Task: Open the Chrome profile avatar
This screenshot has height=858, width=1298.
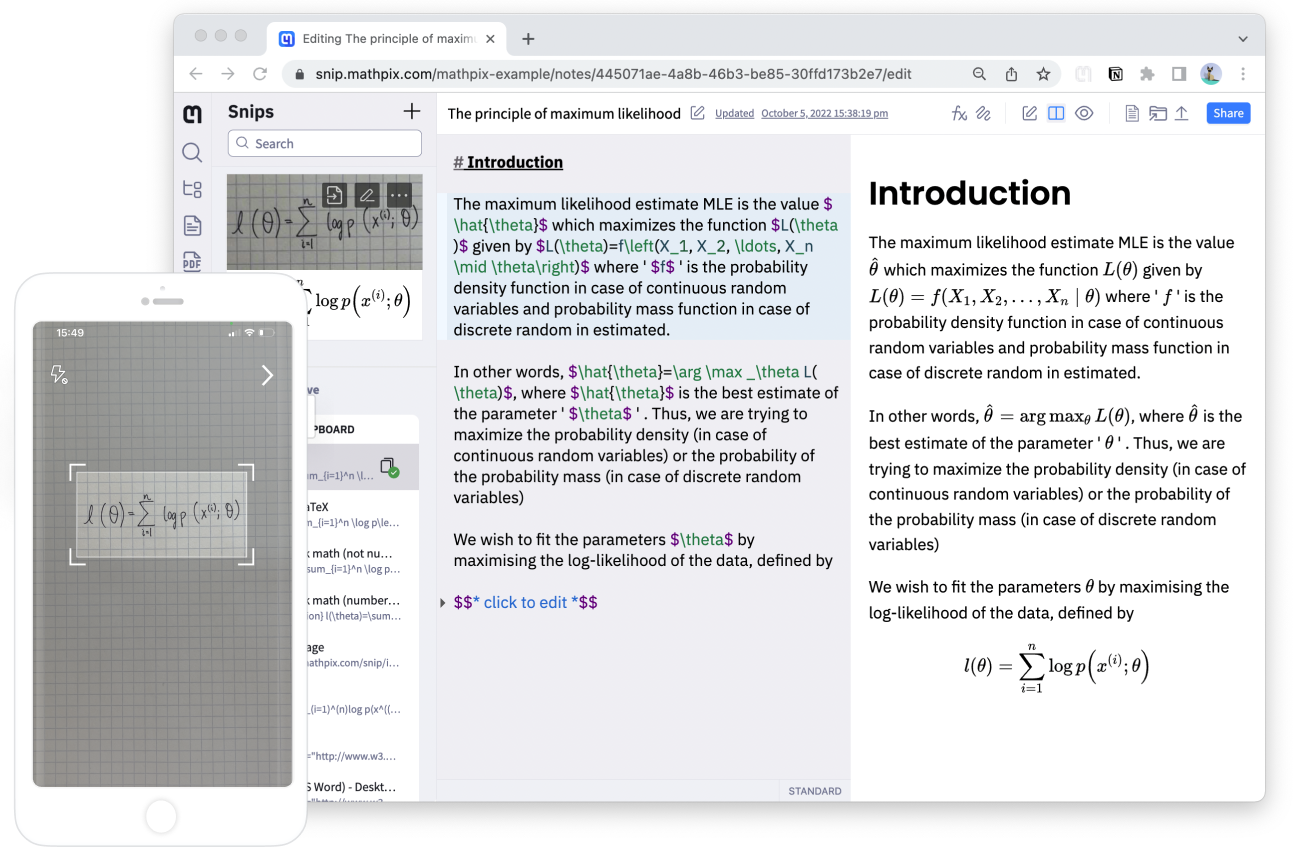Action: [x=1211, y=74]
